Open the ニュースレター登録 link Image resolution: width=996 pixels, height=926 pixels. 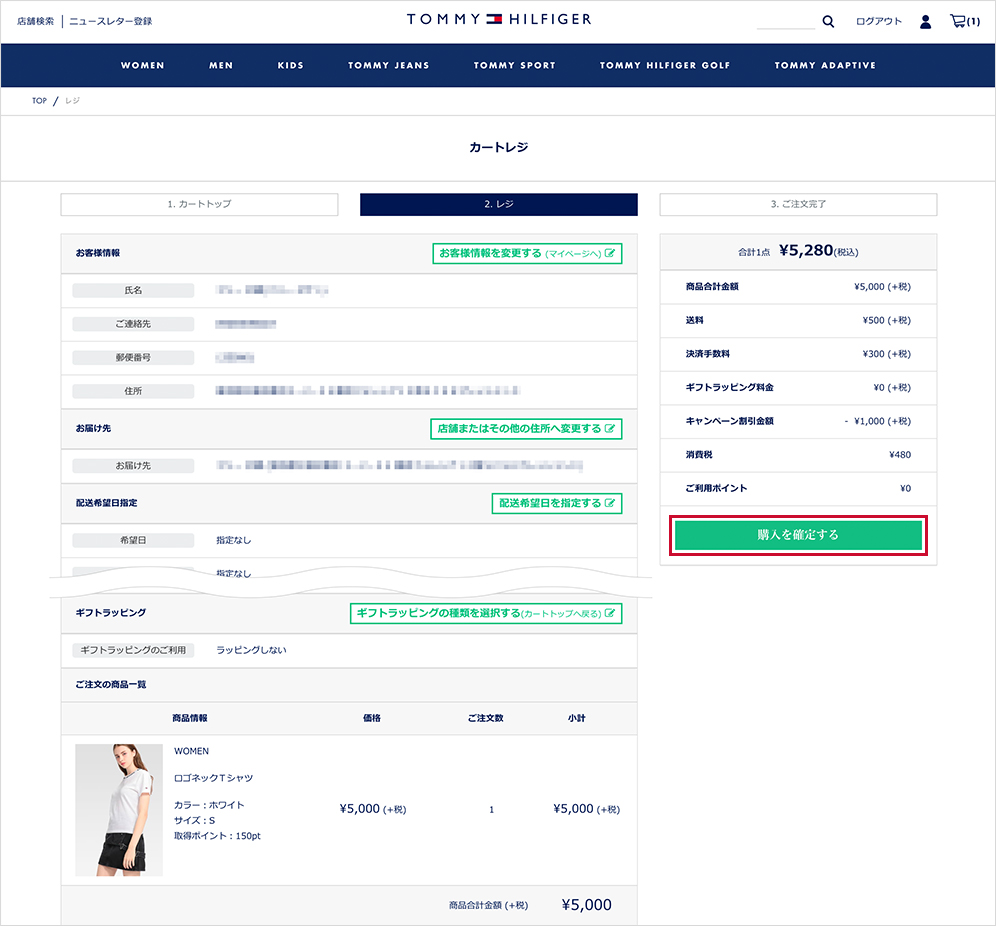point(110,21)
